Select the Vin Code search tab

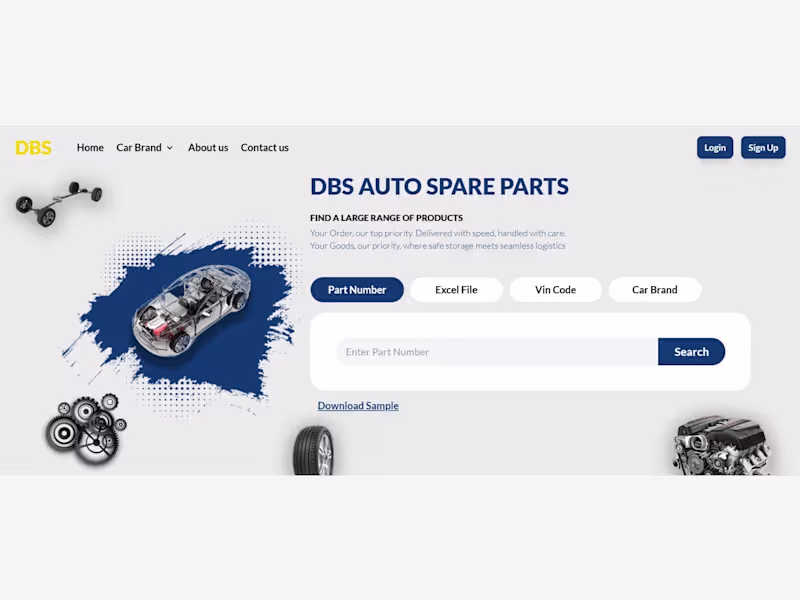coord(555,289)
